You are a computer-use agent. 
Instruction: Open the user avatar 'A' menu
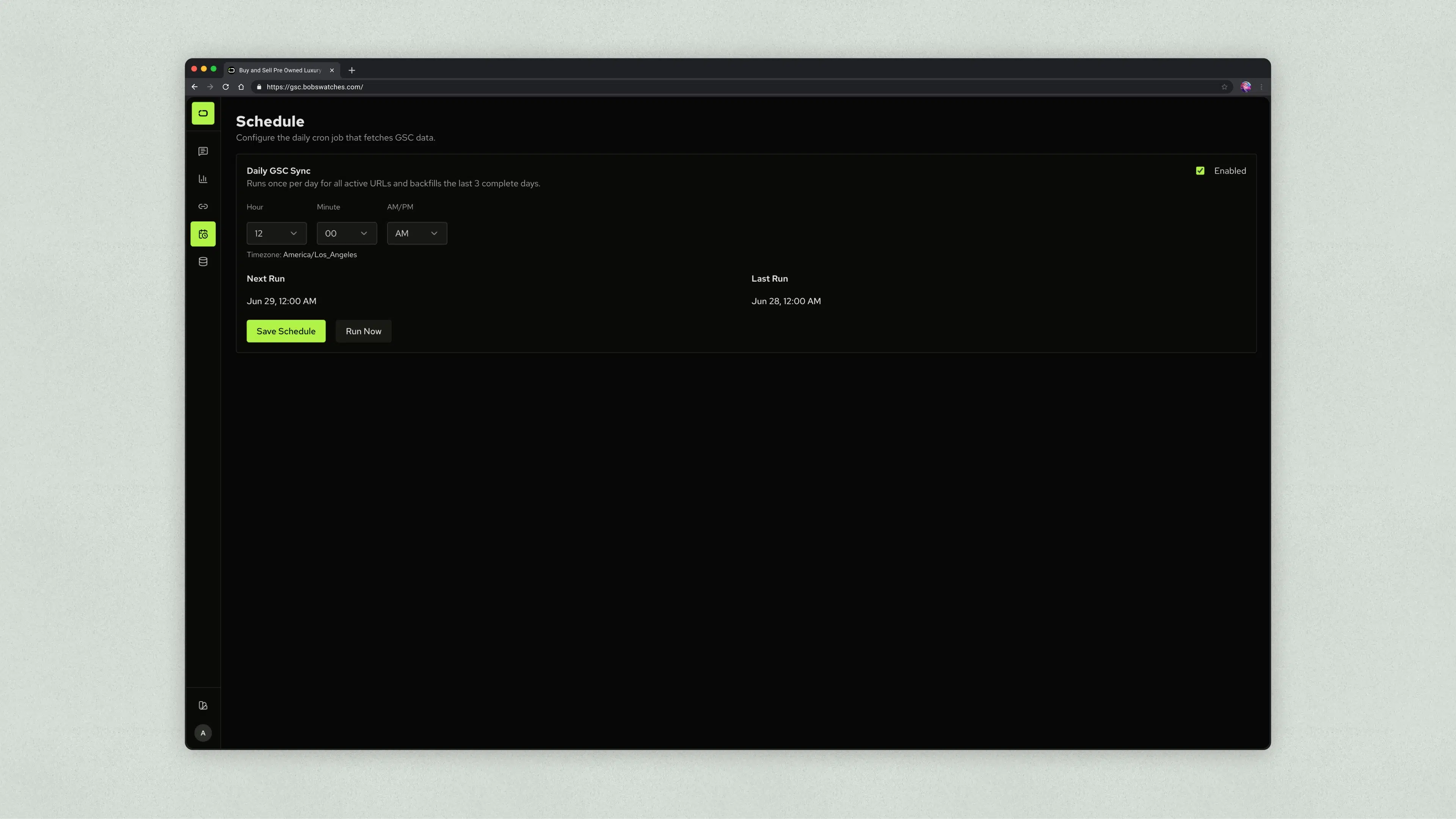[203, 733]
